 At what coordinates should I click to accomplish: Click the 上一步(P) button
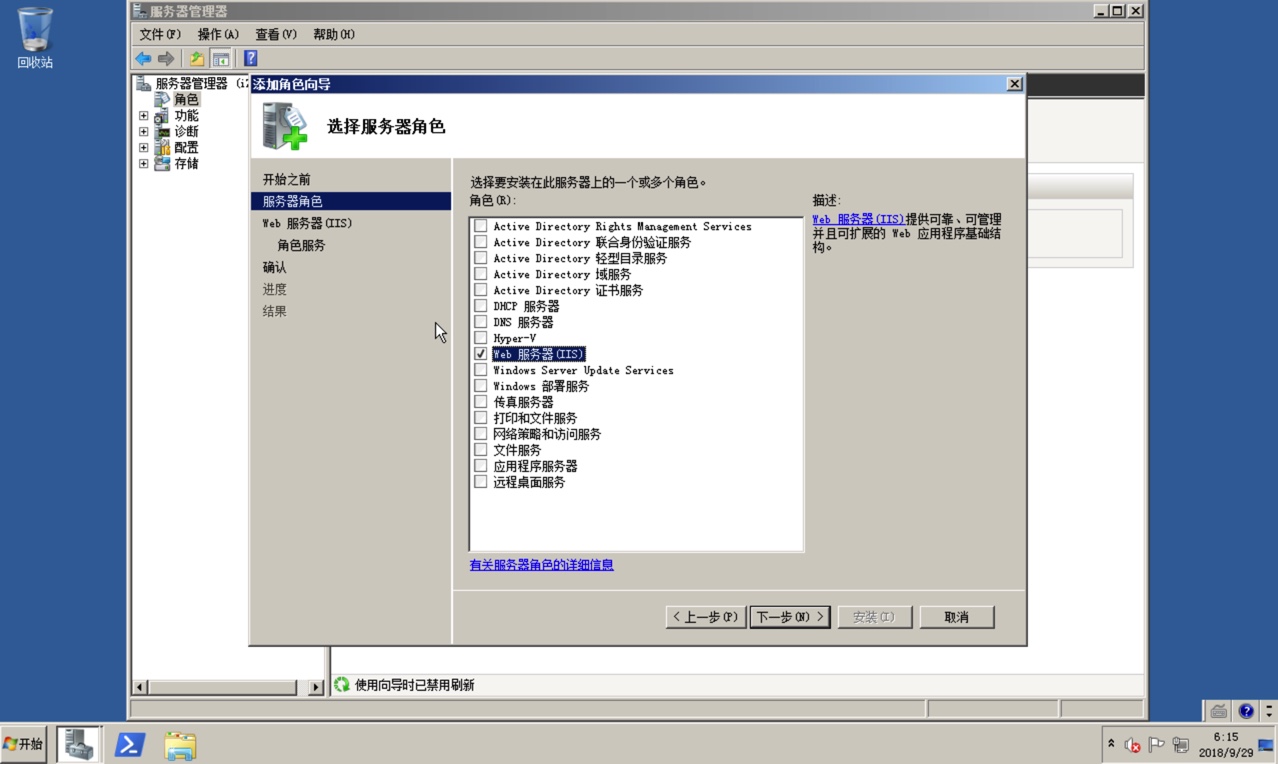pyautogui.click(x=706, y=617)
